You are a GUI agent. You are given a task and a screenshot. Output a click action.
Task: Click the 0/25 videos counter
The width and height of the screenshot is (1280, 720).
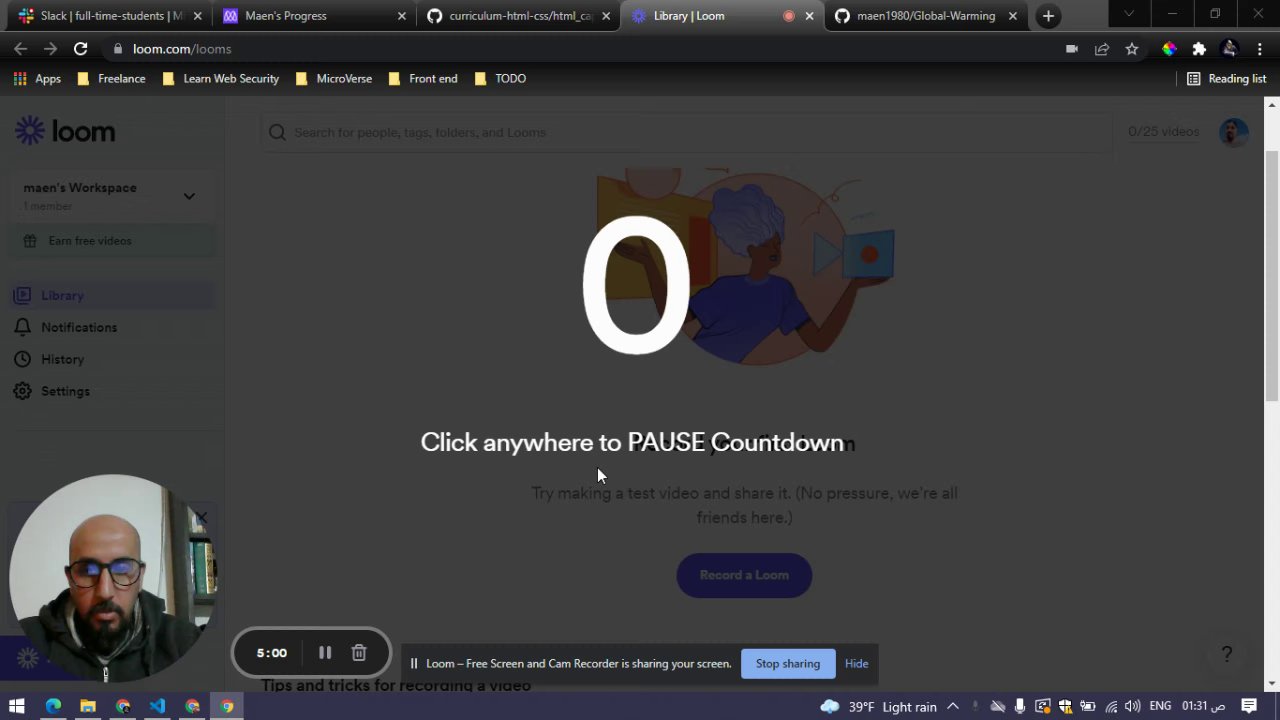(x=1163, y=132)
